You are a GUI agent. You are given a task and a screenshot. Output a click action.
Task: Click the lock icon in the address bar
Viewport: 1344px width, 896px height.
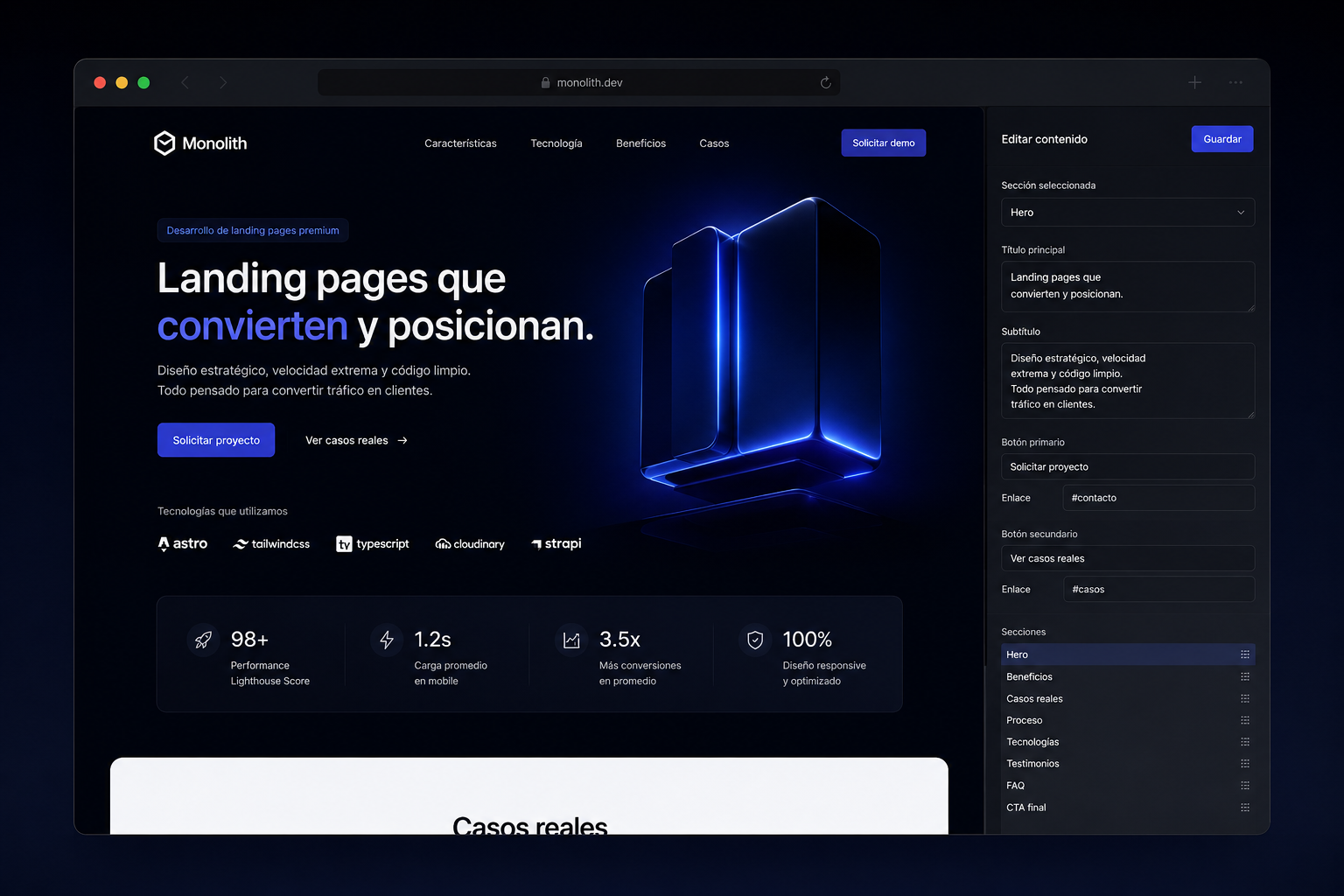click(546, 82)
